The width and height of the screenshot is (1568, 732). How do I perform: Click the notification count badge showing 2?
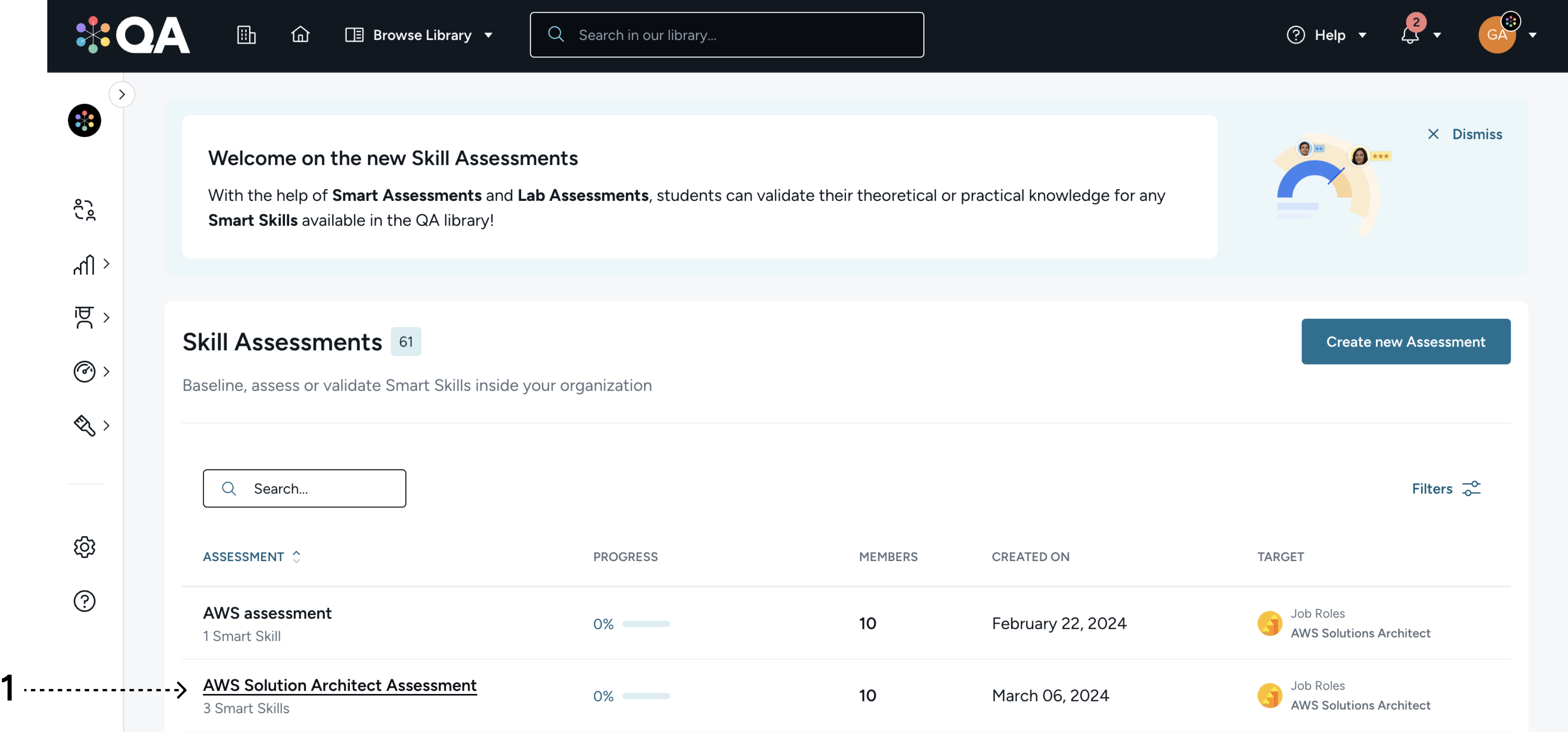pyautogui.click(x=1416, y=22)
